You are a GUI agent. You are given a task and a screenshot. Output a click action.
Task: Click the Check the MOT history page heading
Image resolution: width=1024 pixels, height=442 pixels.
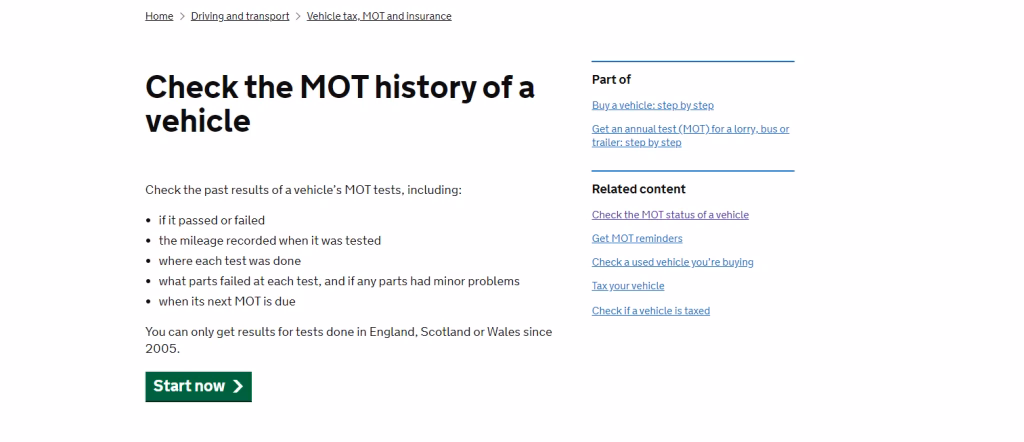pyautogui.click(x=339, y=104)
